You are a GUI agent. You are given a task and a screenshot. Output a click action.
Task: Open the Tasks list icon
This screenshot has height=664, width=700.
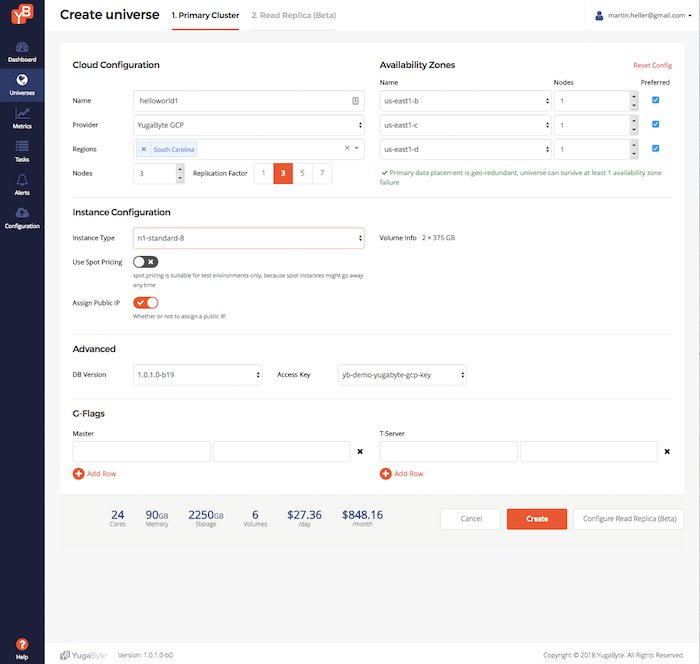click(x=22, y=146)
